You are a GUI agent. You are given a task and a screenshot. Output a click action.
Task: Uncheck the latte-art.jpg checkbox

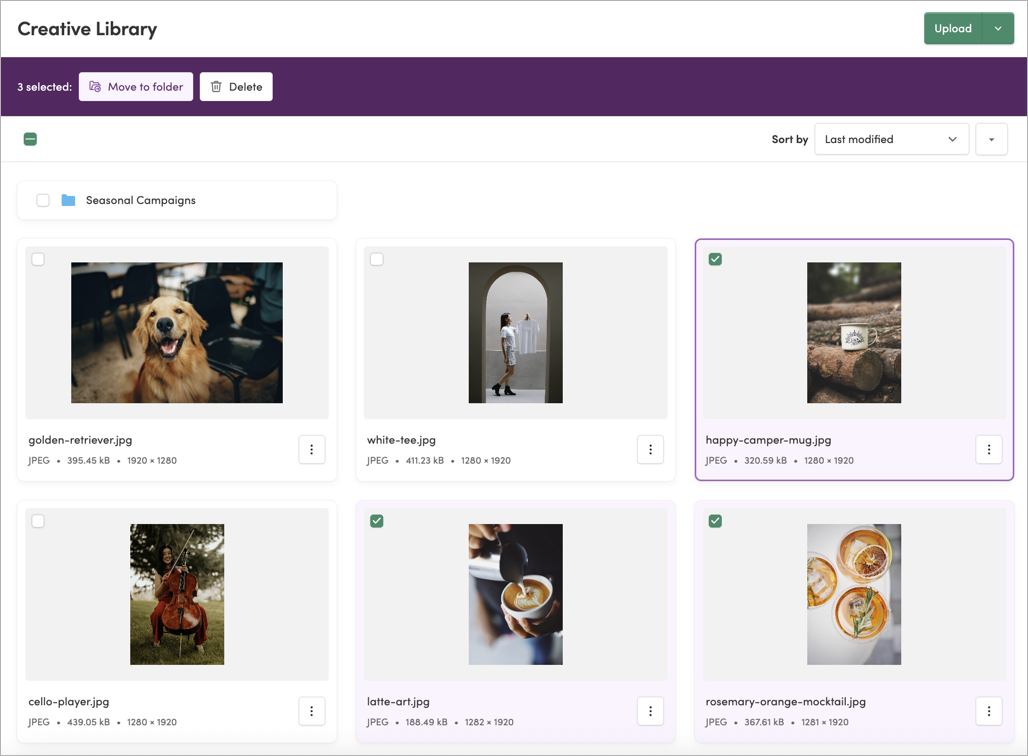(376, 521)
